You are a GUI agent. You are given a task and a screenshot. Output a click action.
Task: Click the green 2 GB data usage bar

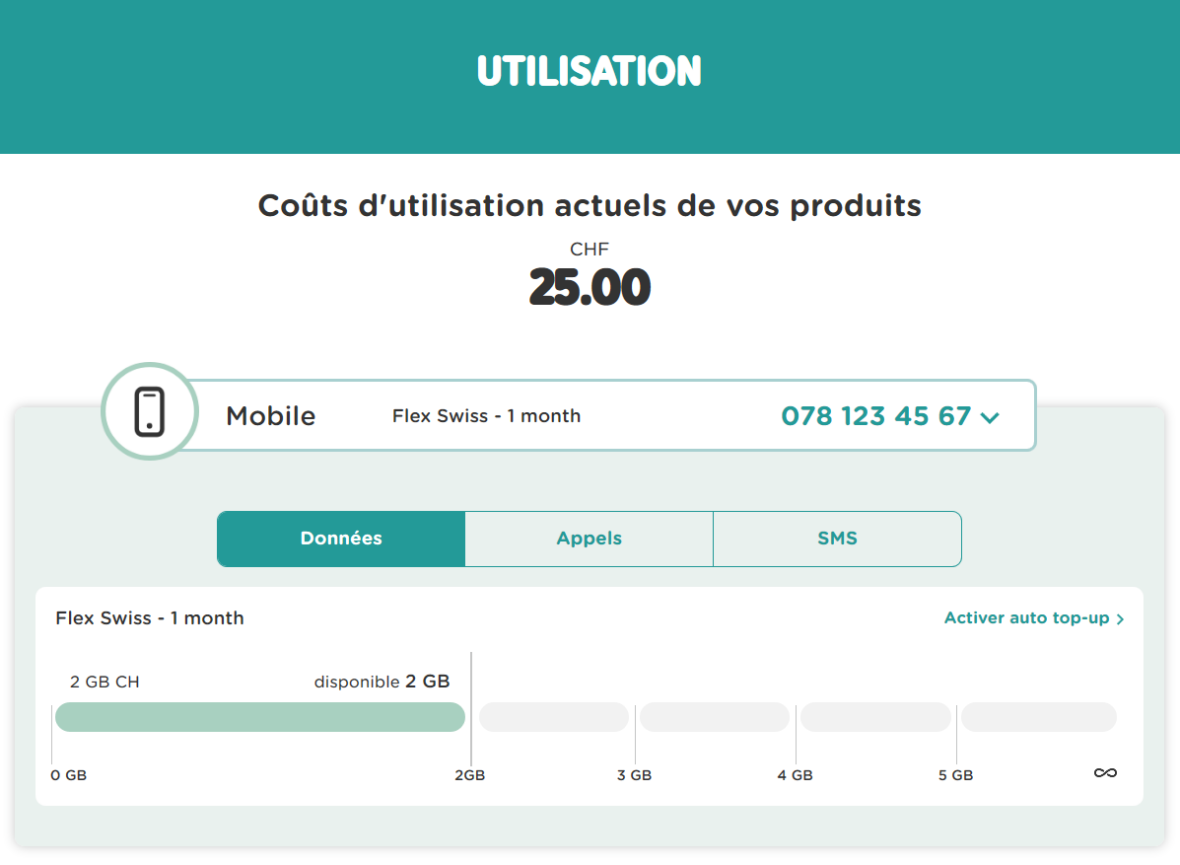(260, 717)
